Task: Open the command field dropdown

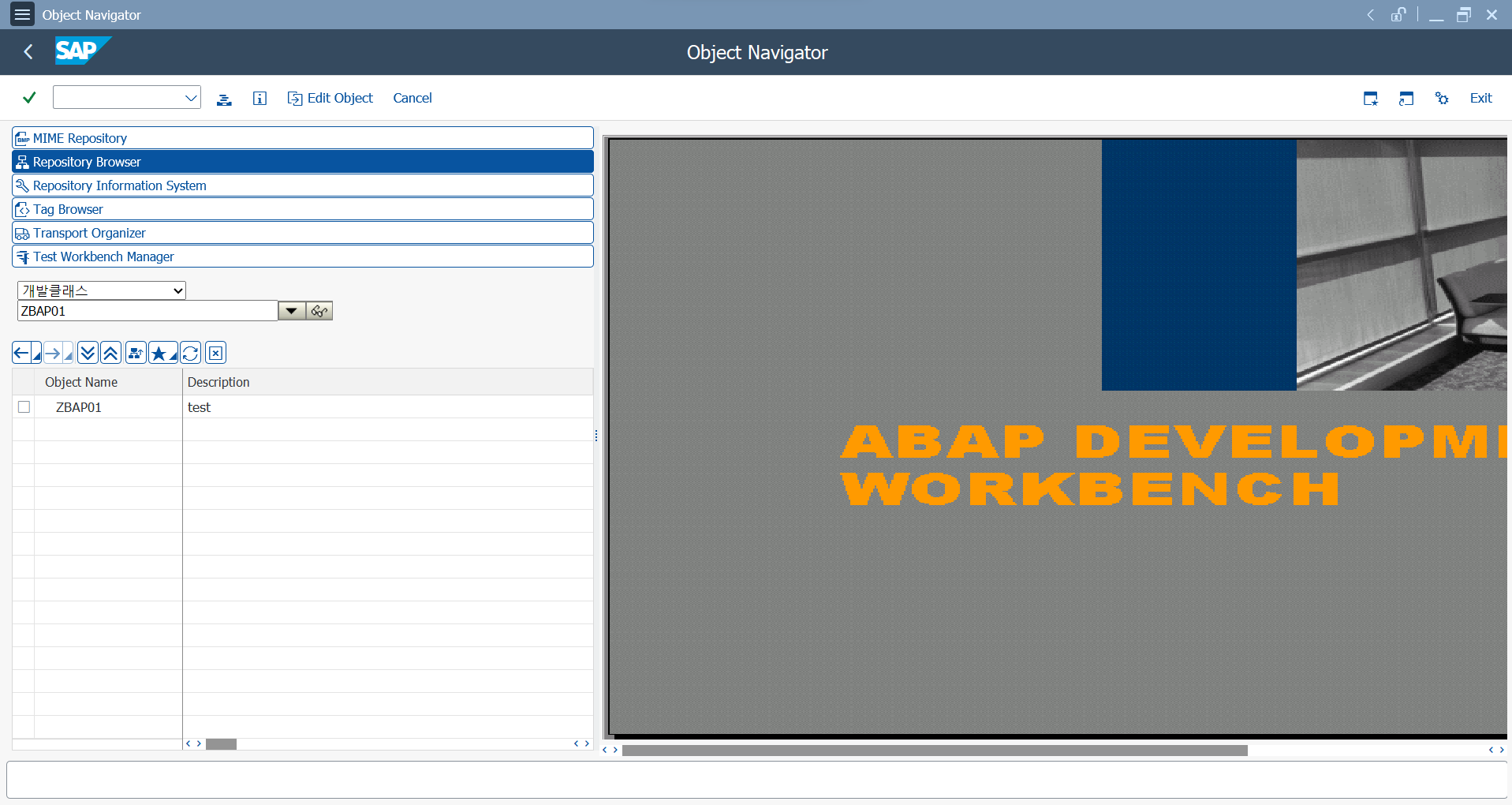Action: [191, 98]
